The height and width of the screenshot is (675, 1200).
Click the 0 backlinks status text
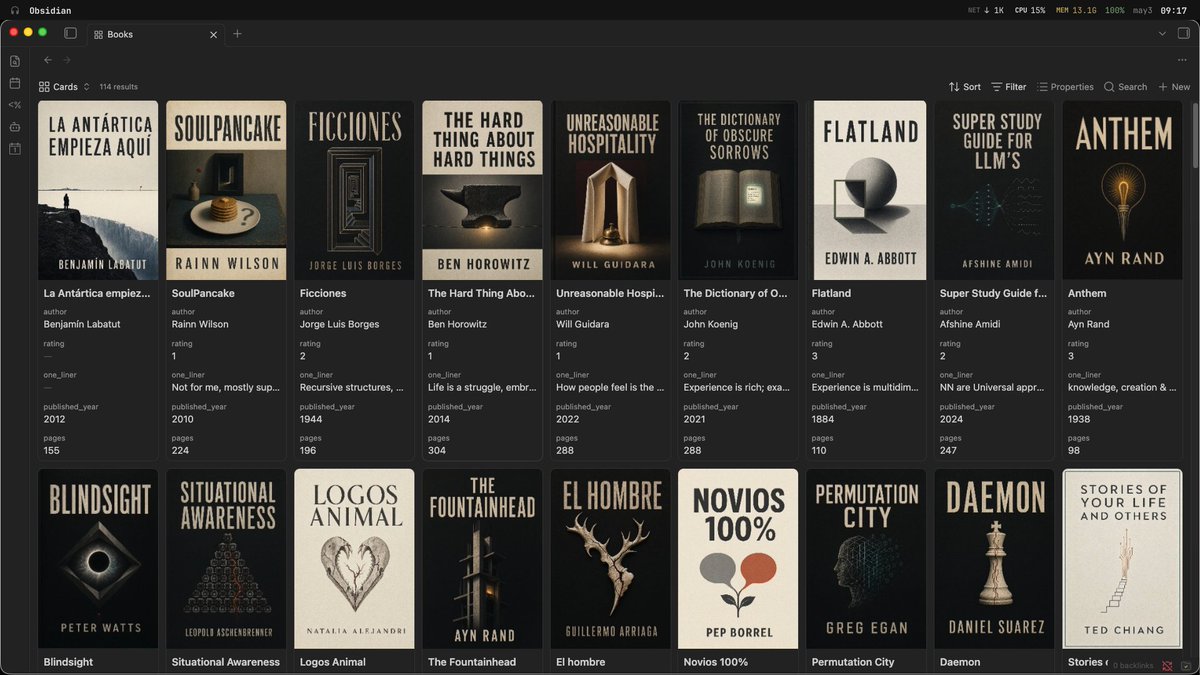pyautogui.click(x=1133, y=665)
